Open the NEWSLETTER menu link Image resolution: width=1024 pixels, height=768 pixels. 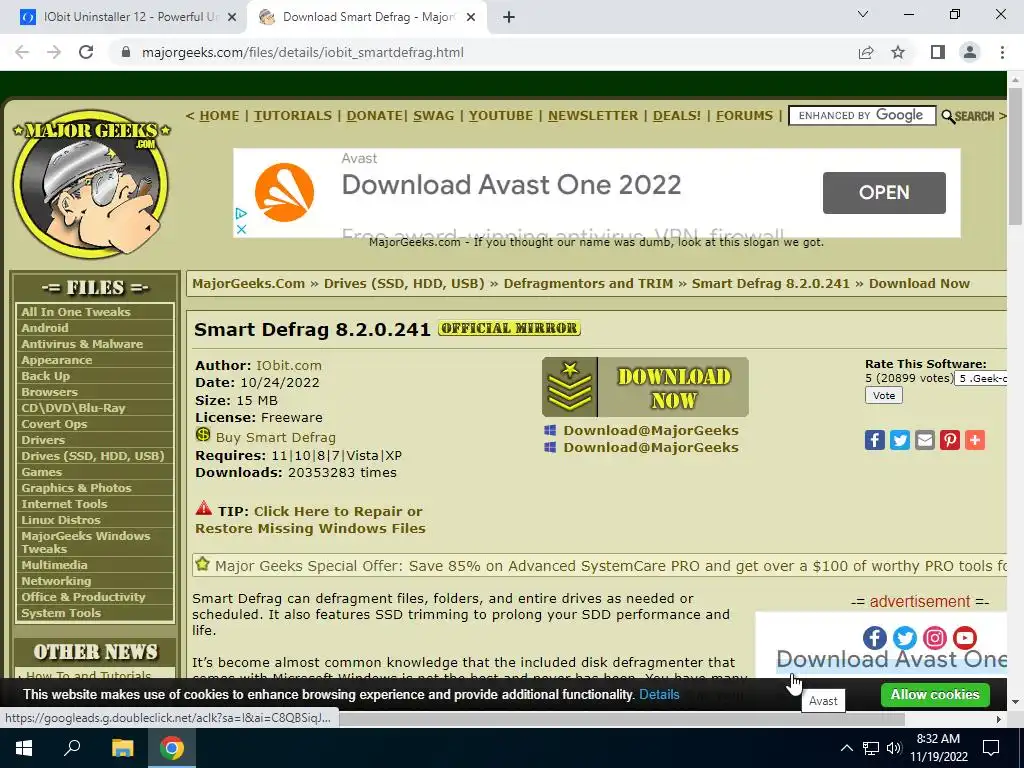(593, 116)
